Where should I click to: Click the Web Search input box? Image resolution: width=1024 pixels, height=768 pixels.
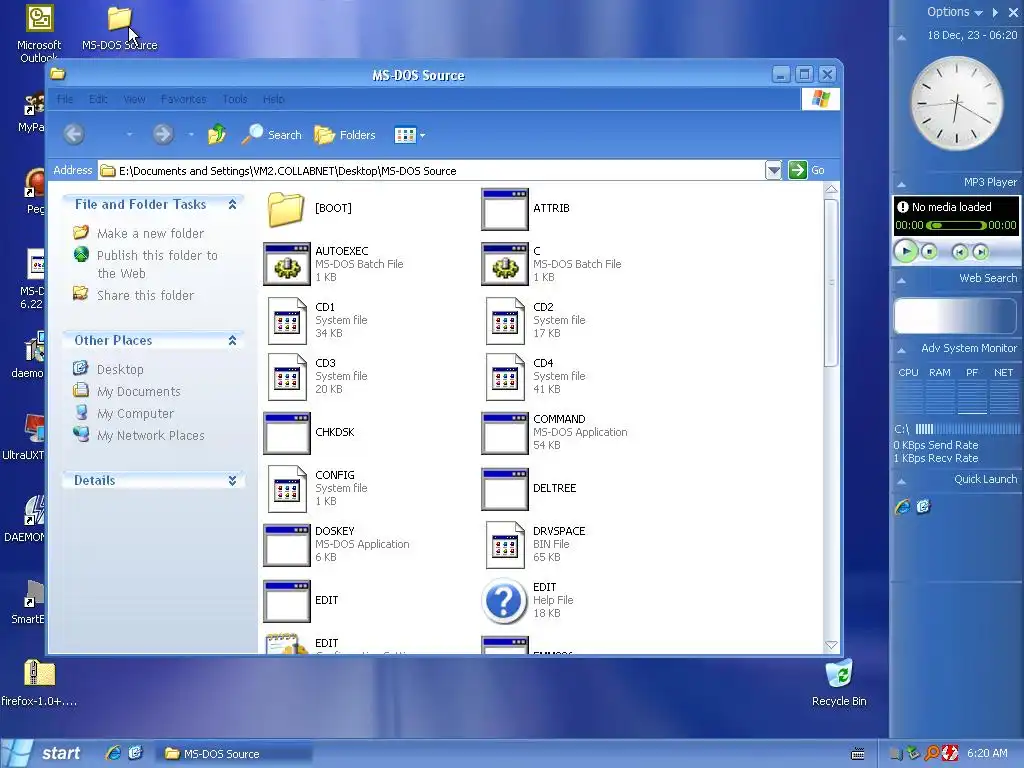pyautogui.click(x=955, y=317)
